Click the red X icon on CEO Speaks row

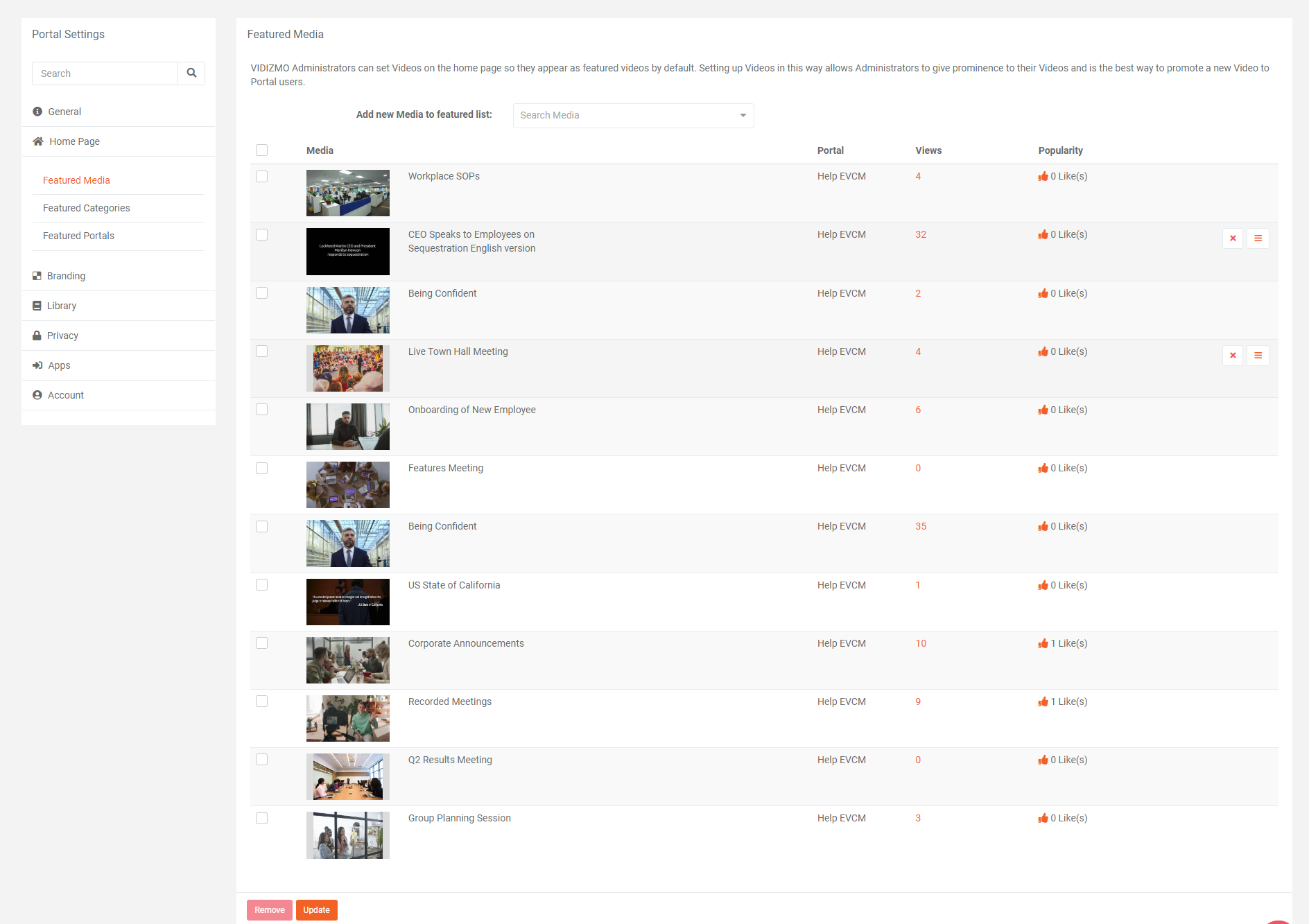pyautogui.click(x=1233, y=238)
